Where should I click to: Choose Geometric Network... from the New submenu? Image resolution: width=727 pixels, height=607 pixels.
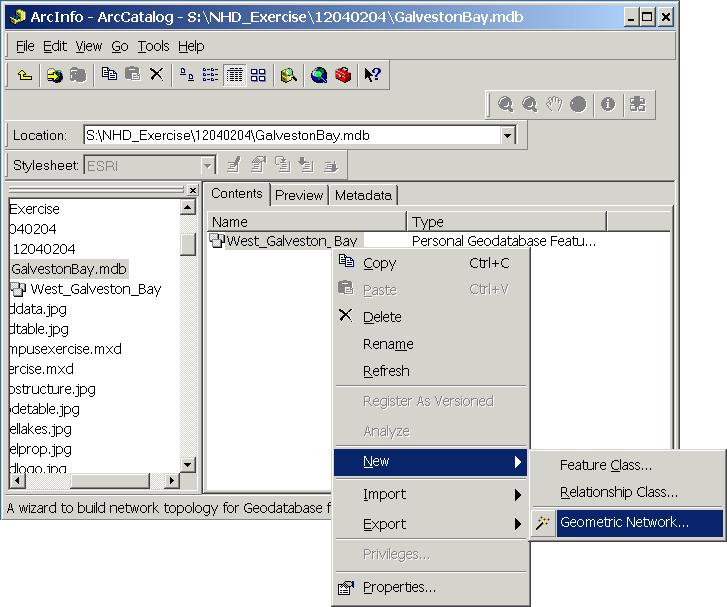[624, 522]
